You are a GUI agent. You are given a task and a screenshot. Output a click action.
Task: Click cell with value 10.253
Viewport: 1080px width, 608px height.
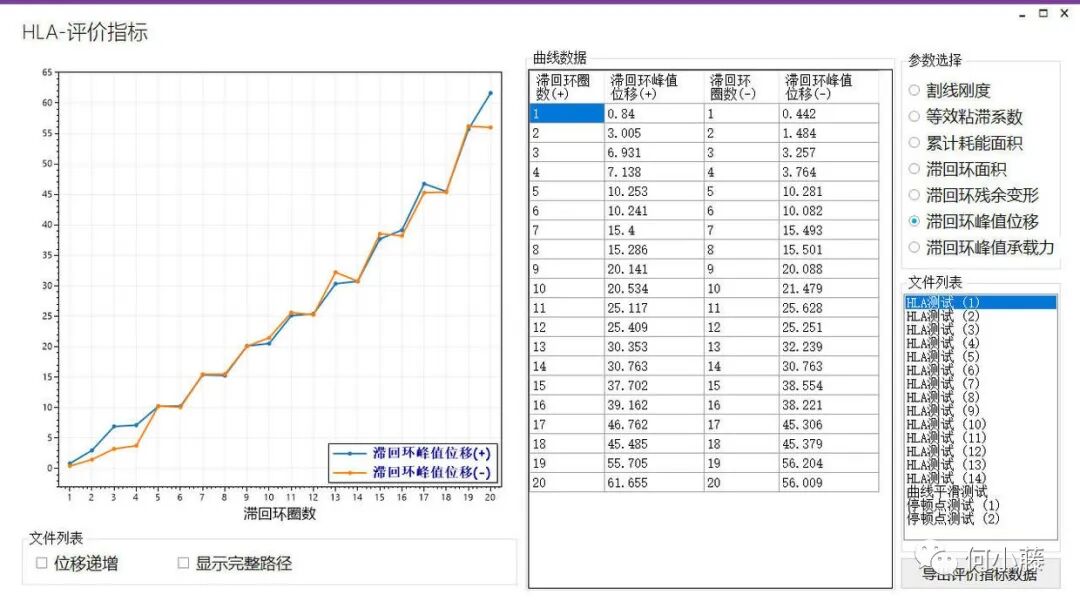[654, 191]
